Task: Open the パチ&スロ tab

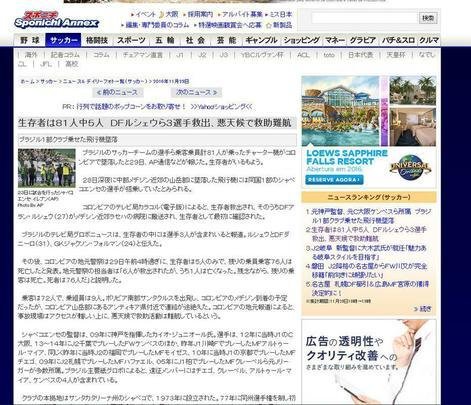Action: click(398, 40)
